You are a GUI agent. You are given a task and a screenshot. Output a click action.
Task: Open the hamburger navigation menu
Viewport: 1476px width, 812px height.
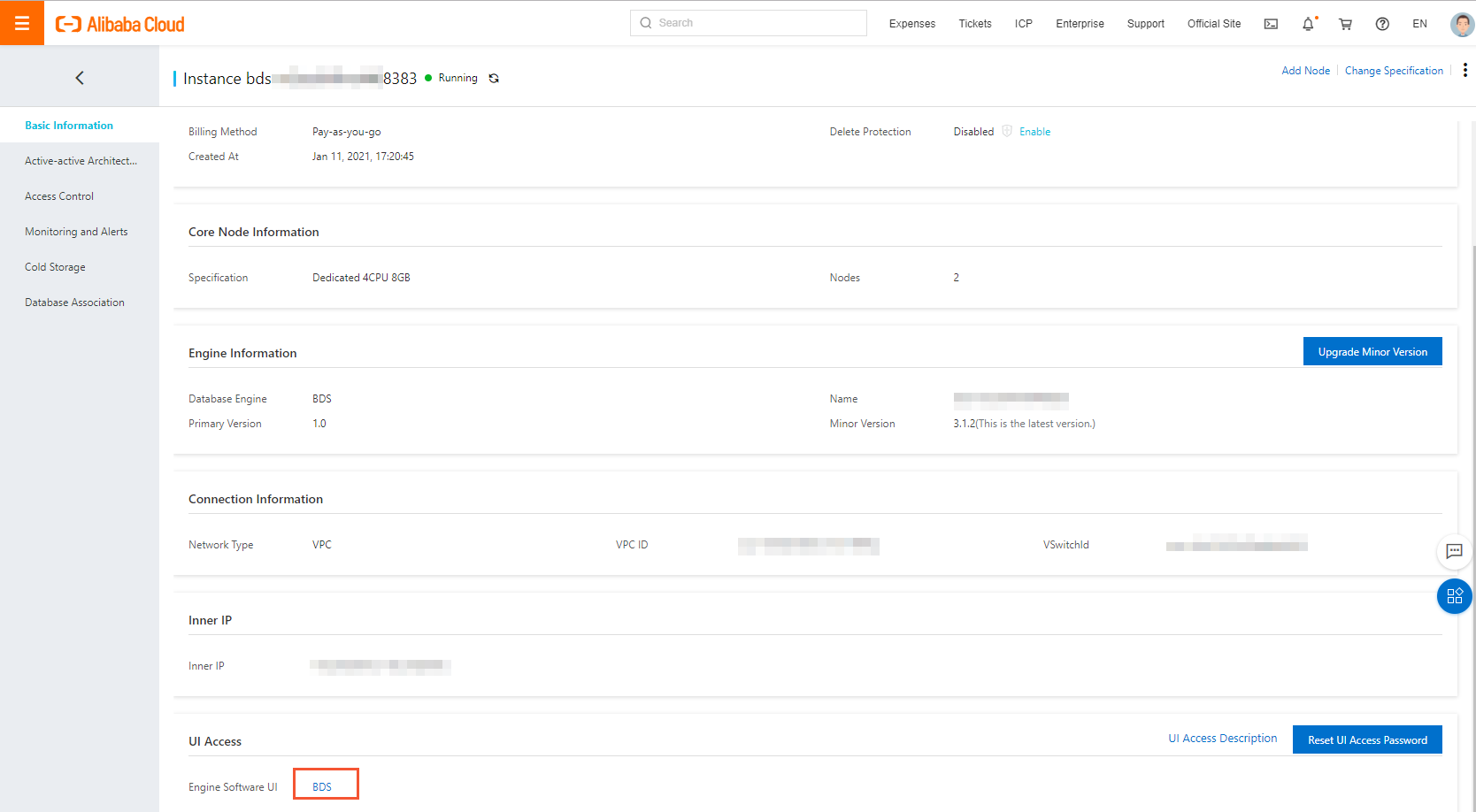tap(22, 23)
